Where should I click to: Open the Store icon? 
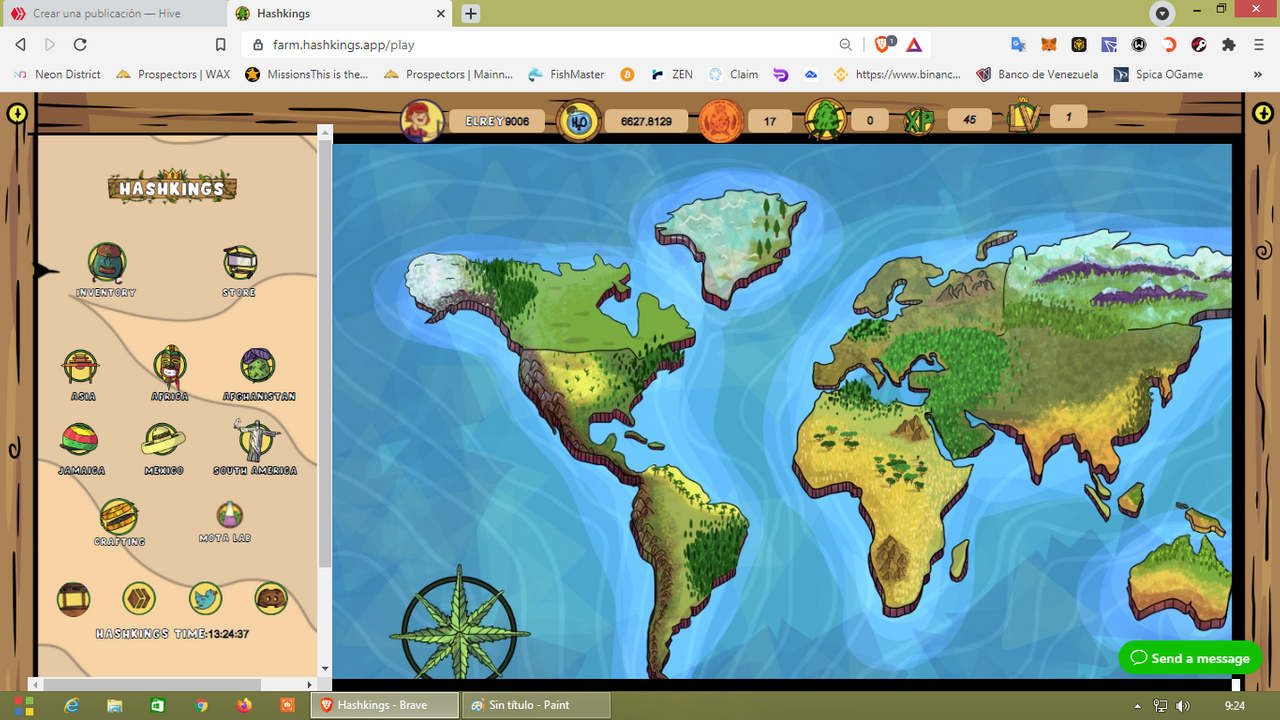point(240,264)
